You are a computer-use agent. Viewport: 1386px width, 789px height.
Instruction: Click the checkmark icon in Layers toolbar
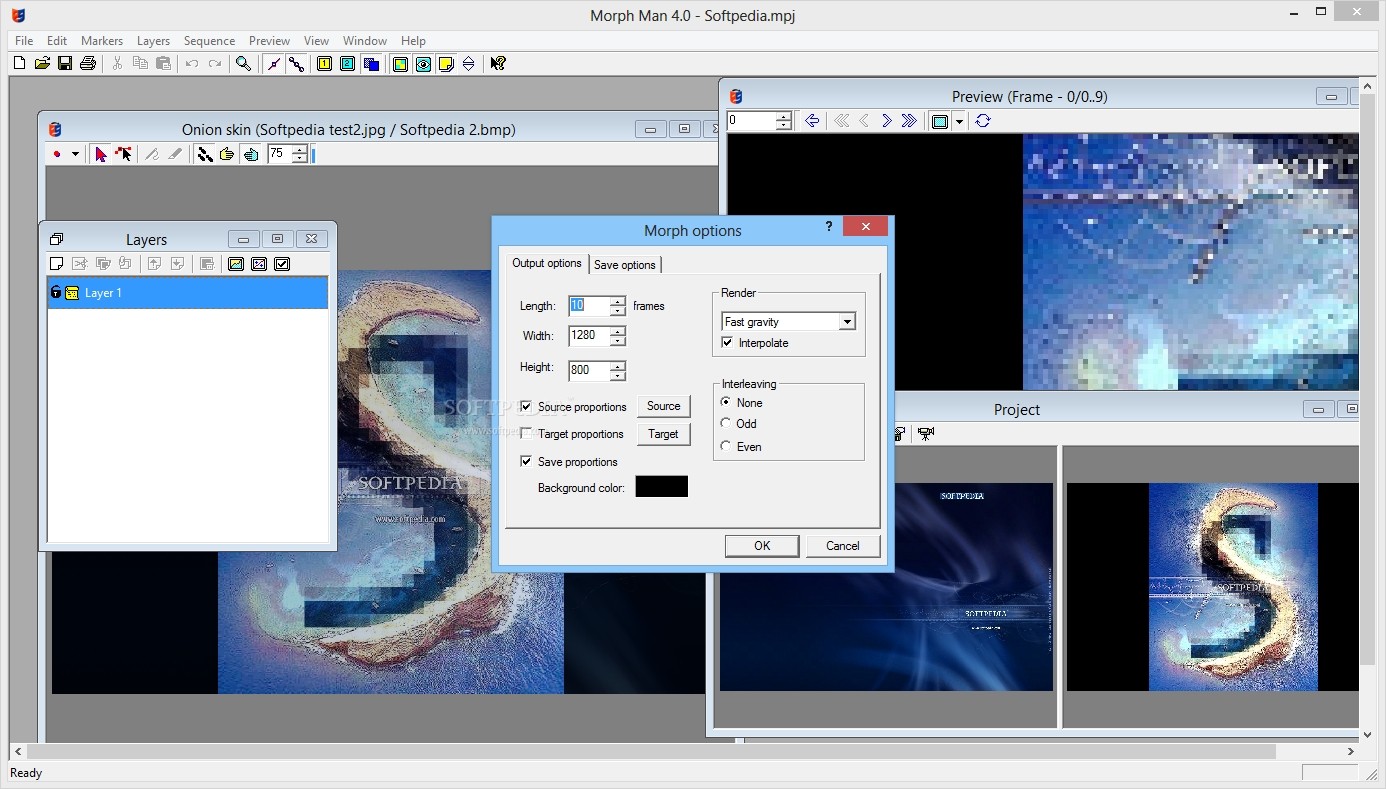click(x=282, y=264)
